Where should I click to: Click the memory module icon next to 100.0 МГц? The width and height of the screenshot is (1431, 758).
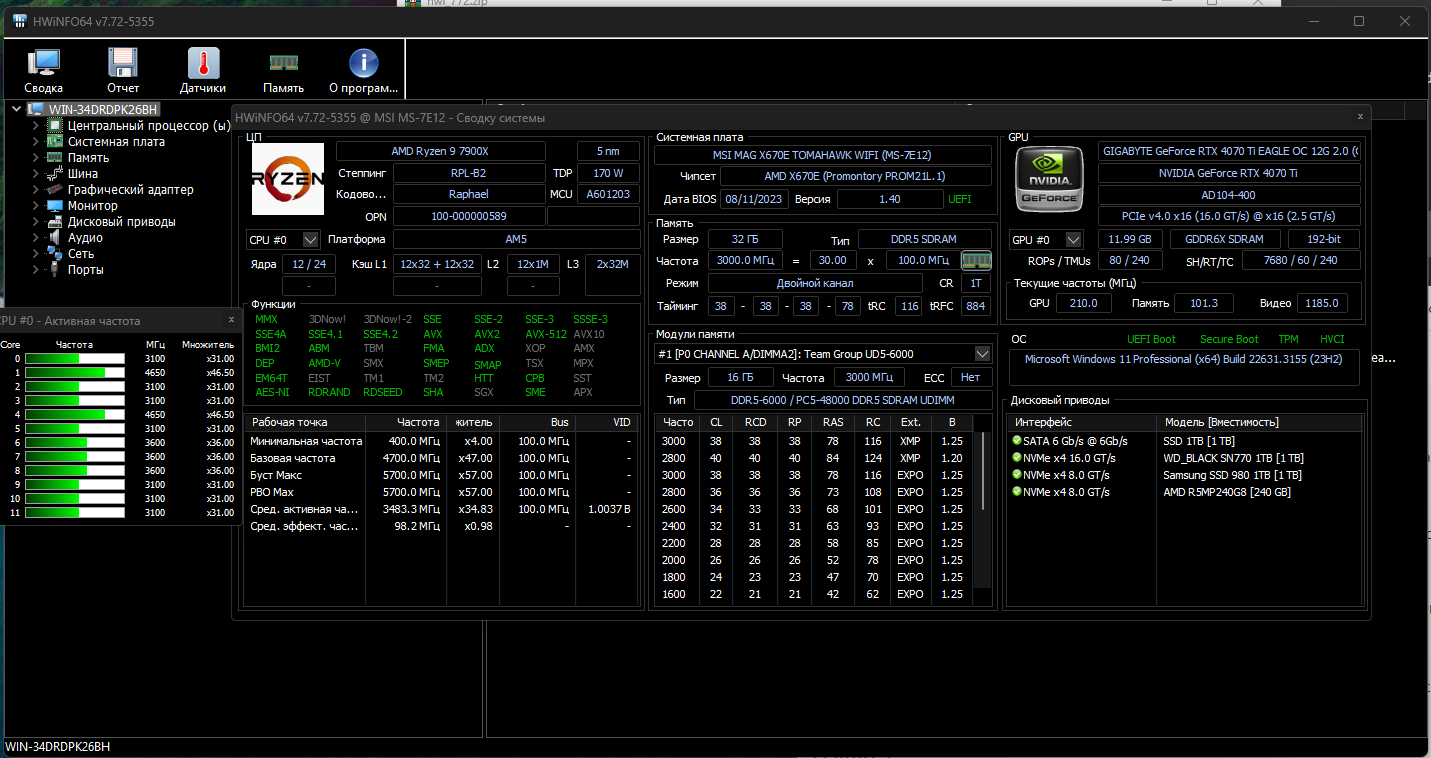976,260
